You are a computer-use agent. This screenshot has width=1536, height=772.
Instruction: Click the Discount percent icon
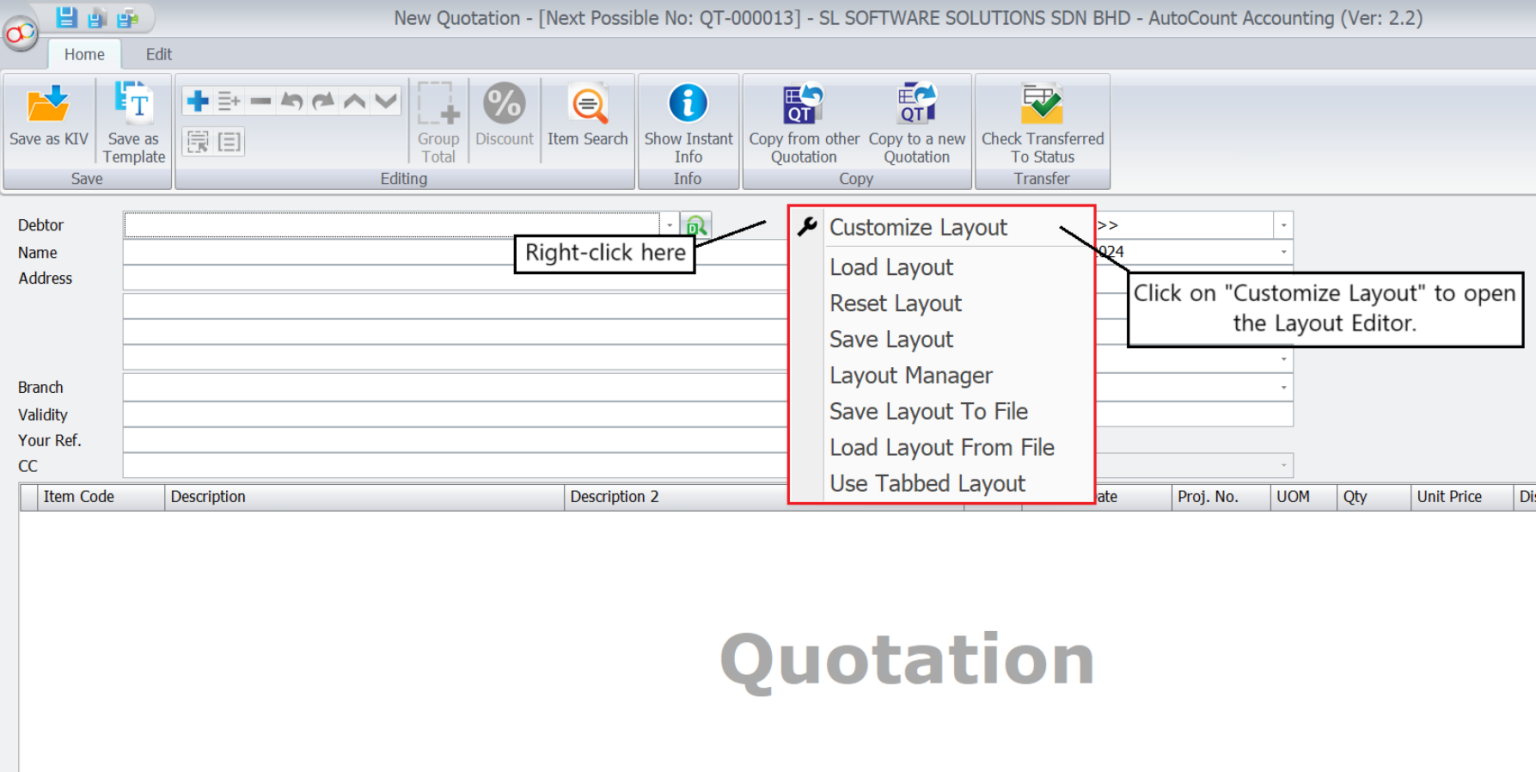coord(504,104)
